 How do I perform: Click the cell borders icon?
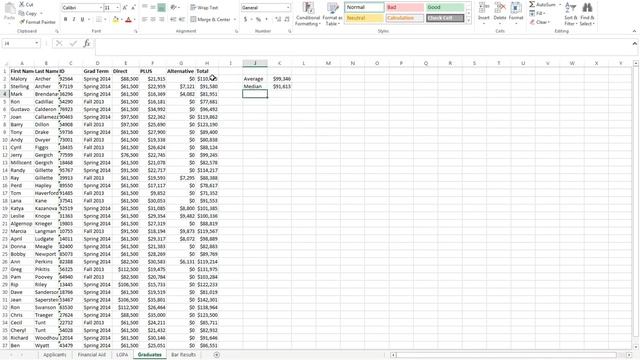pyautogui.click(x=98, y=20)
